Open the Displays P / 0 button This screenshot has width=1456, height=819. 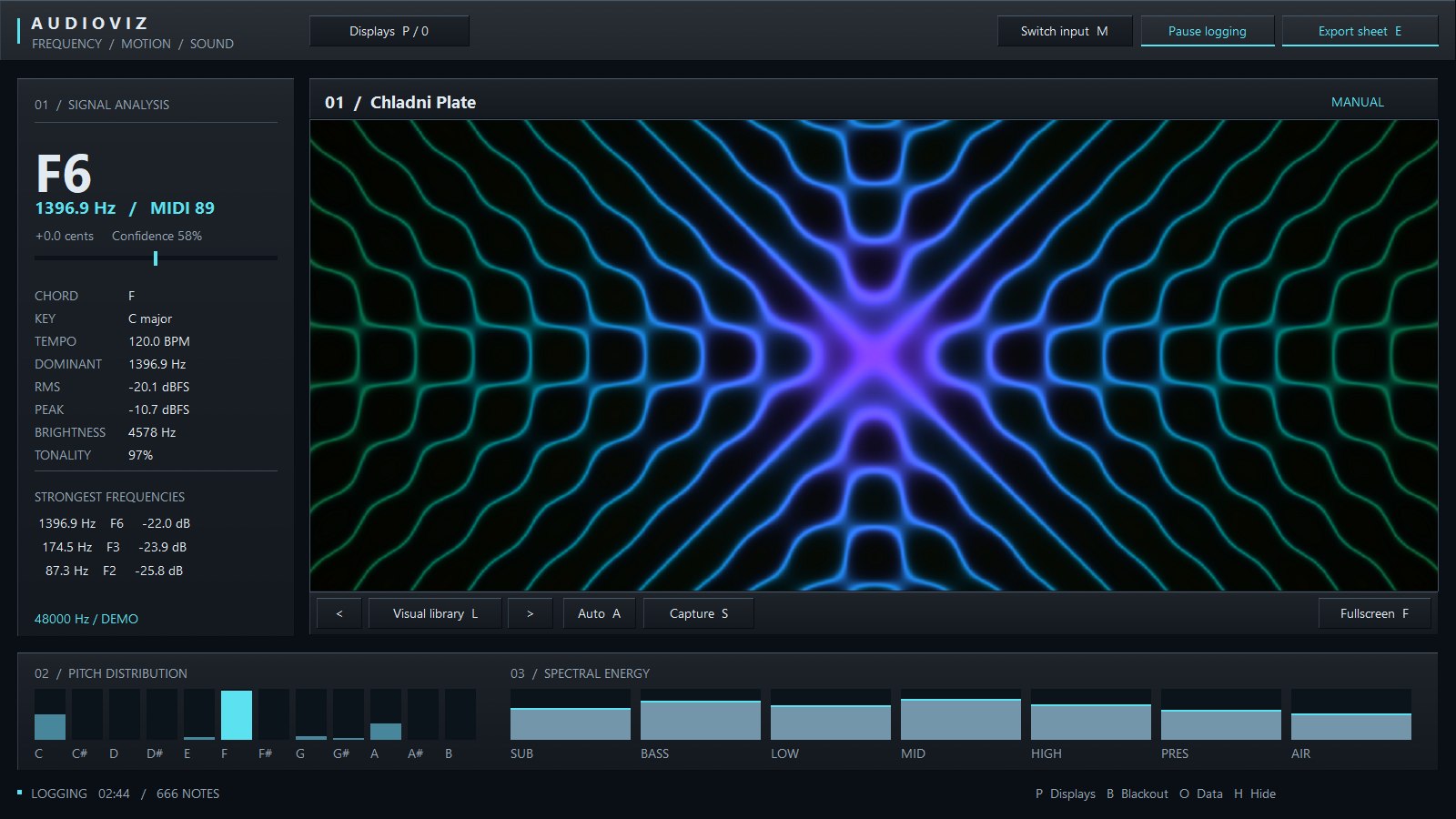pyautogui.click(x=389, y=31)
